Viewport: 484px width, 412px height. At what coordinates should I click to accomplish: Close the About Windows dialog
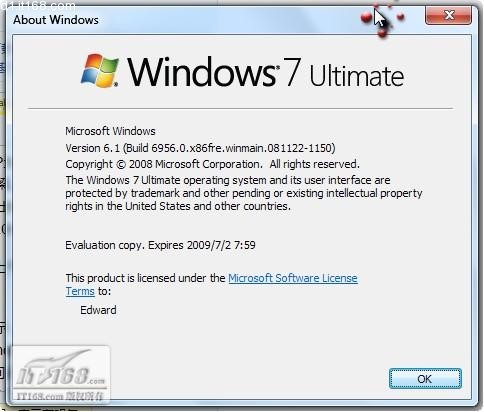tap(448, 15)
